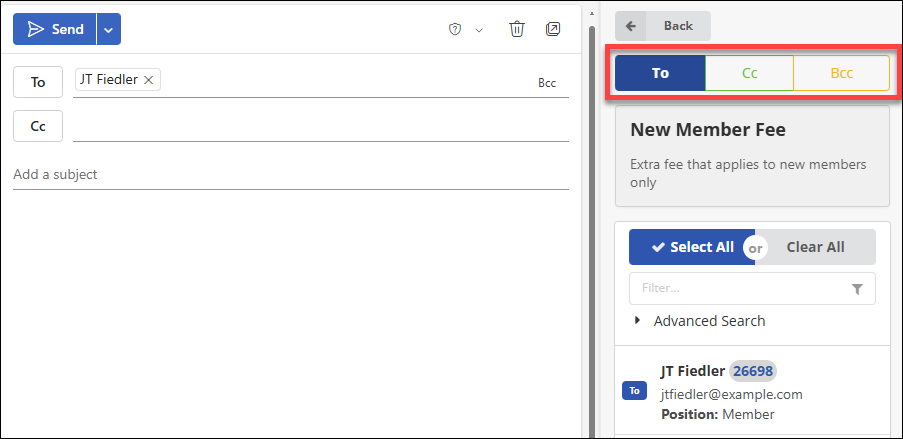This screenshot has height=439, width=903.
Task: Discard draft with the trash icon
Action: [x=517, y=29]
